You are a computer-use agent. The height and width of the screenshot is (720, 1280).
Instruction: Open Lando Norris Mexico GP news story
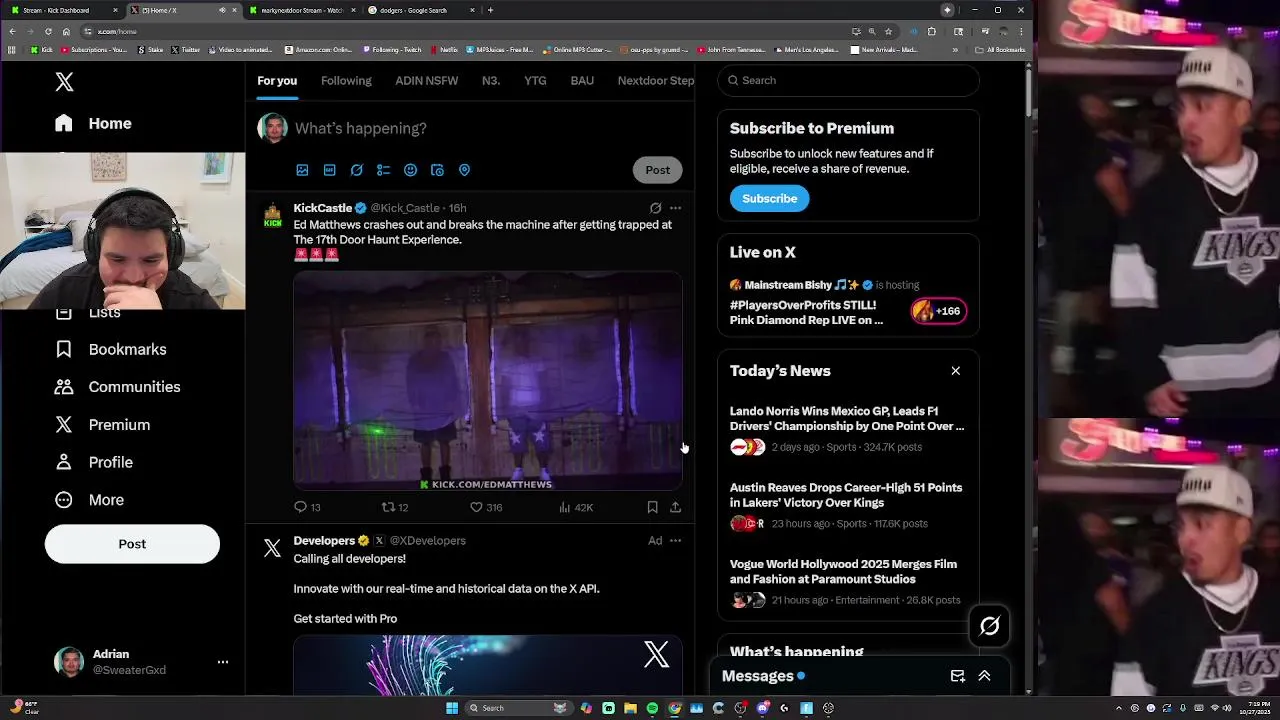pyautogui.click(x=848, y=429)
